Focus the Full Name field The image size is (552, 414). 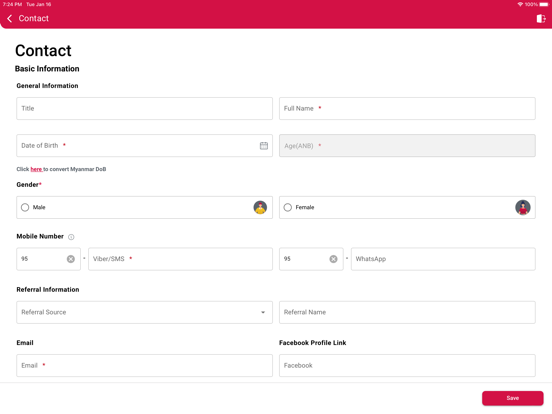click(x=407, y=108)
